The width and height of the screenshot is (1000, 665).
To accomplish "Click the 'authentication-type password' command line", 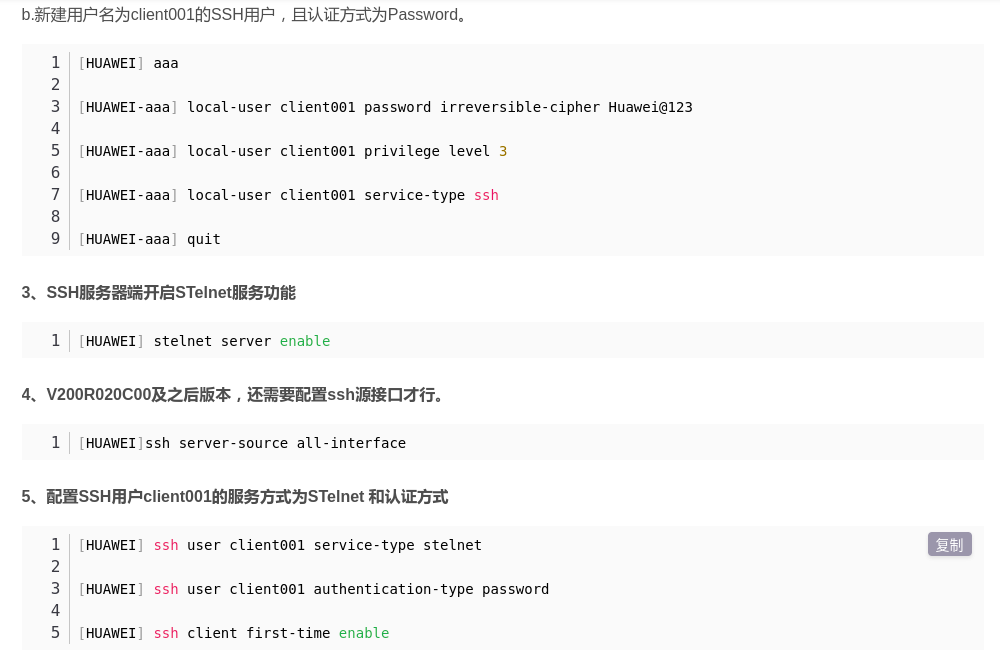I will coord(313,589).
